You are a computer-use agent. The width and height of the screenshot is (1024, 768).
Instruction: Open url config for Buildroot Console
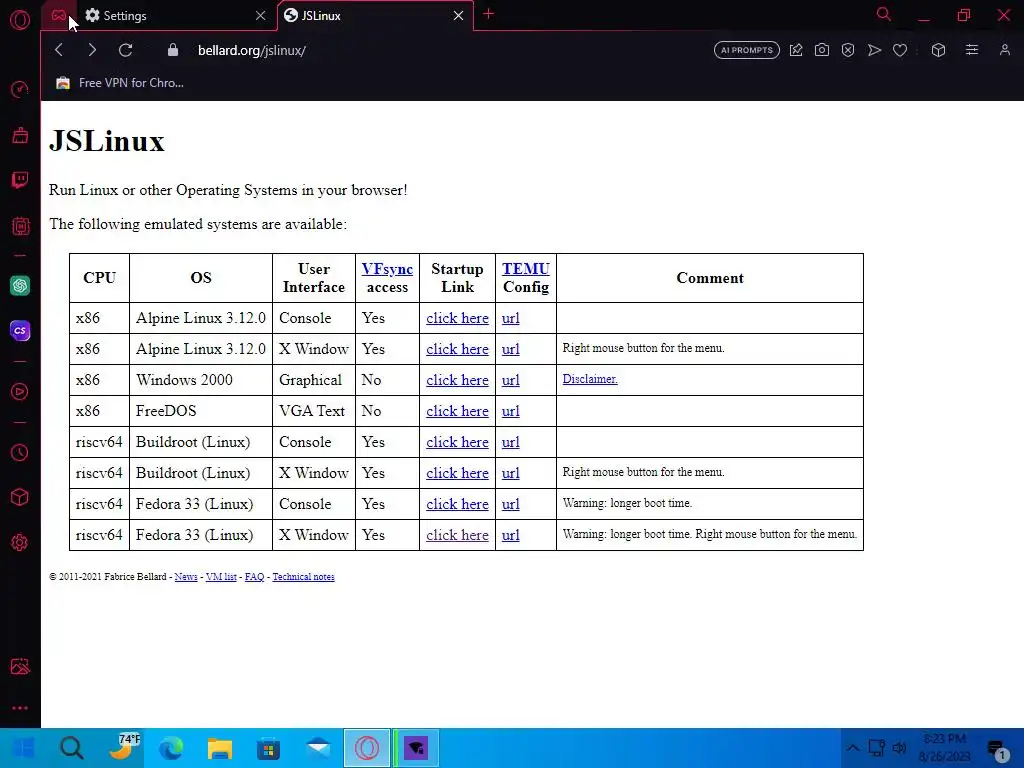(511, 442)
